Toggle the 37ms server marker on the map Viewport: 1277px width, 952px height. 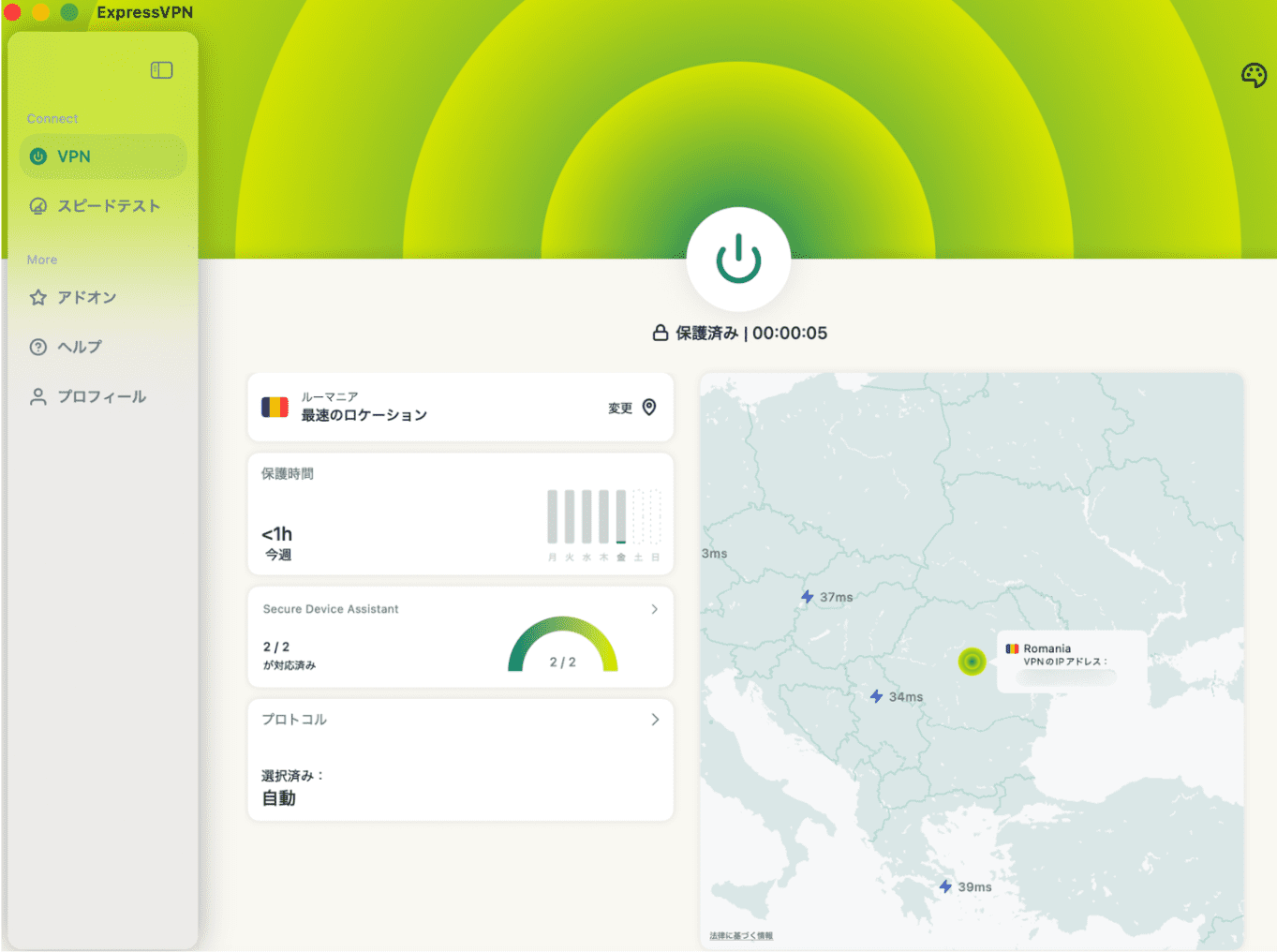coord(808,596)
